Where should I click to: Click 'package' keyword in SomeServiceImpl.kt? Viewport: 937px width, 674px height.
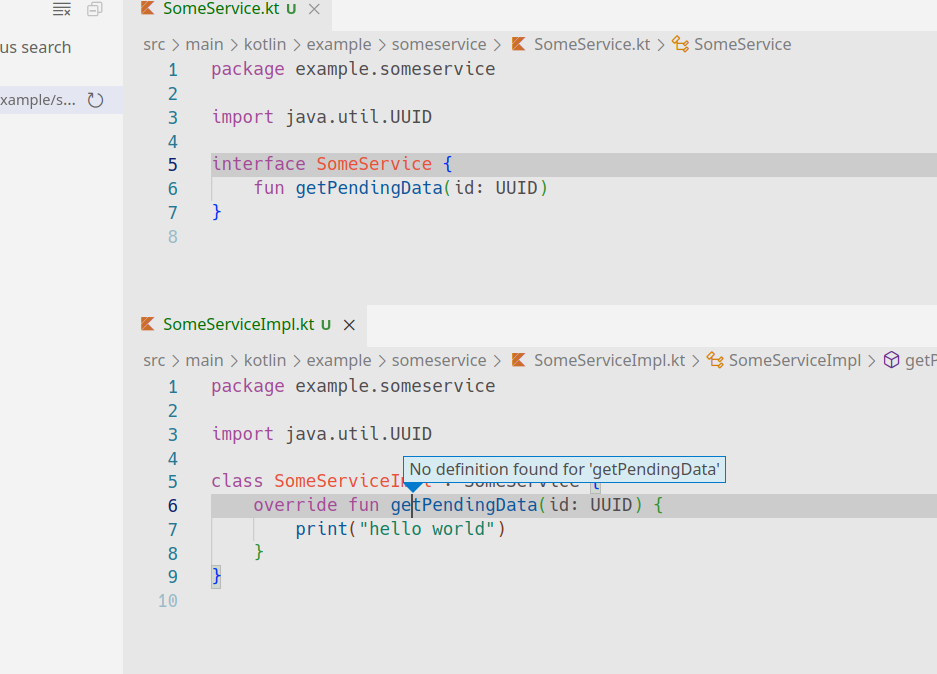click(x=247, y=386)
